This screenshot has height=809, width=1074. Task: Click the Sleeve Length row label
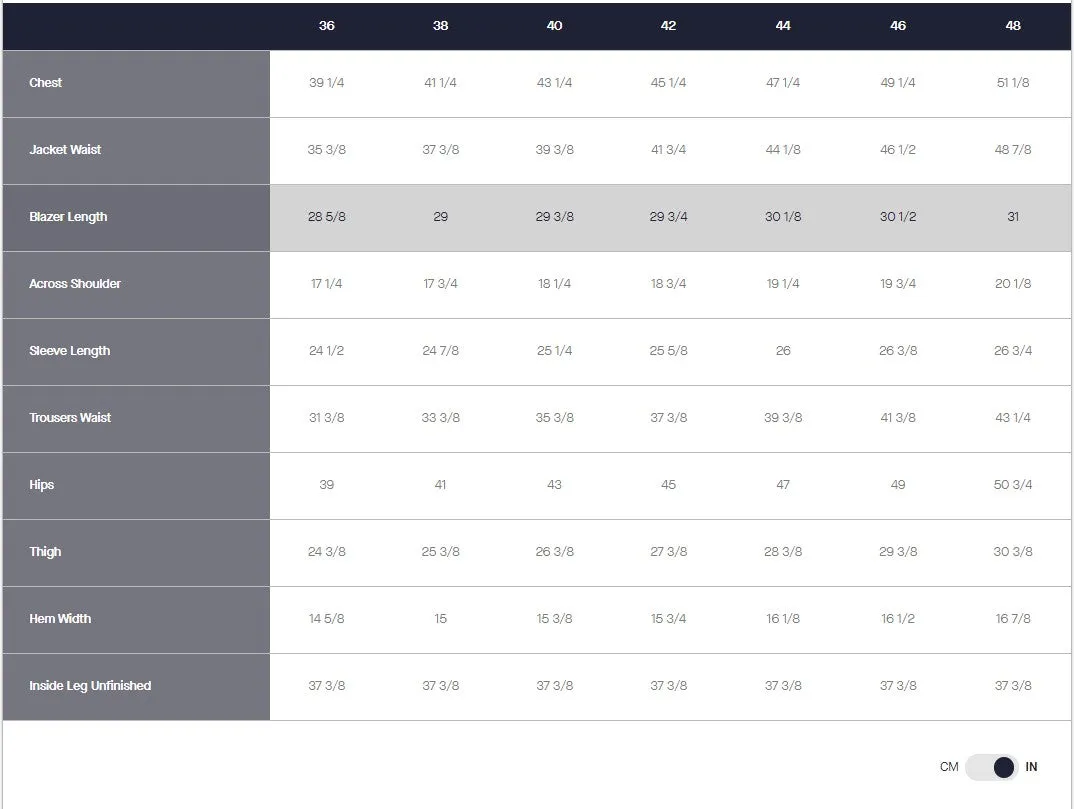tap(69, 351)
